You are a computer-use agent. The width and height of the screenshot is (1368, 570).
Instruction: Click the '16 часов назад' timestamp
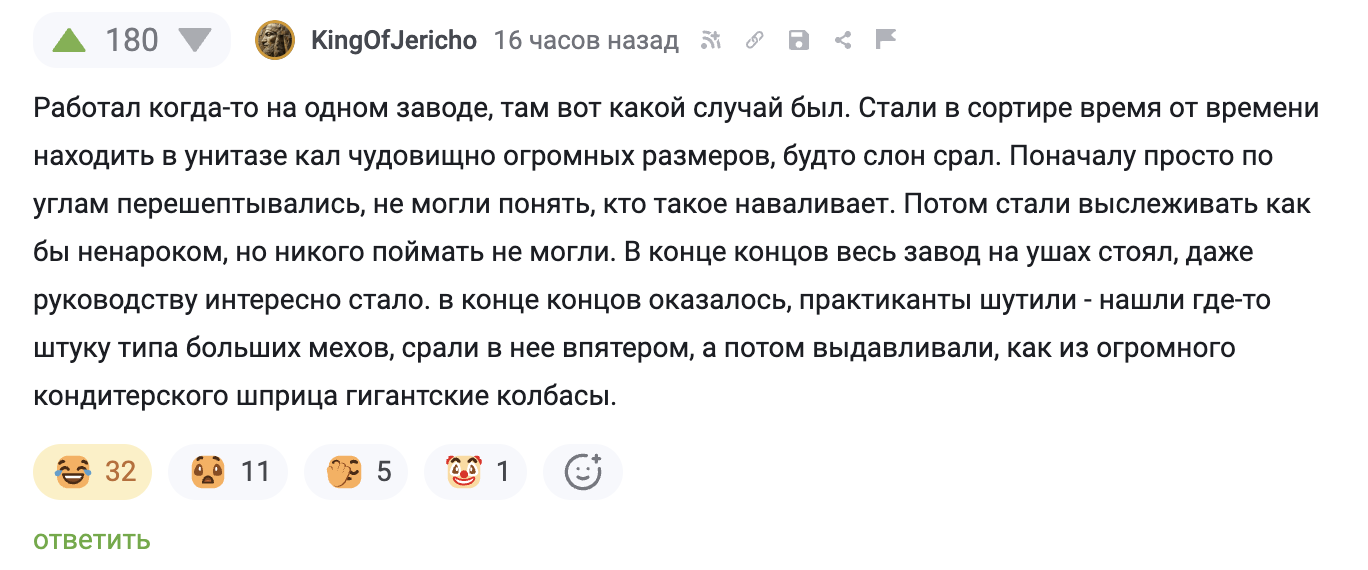pyautogui.click(x=586, y=41)
